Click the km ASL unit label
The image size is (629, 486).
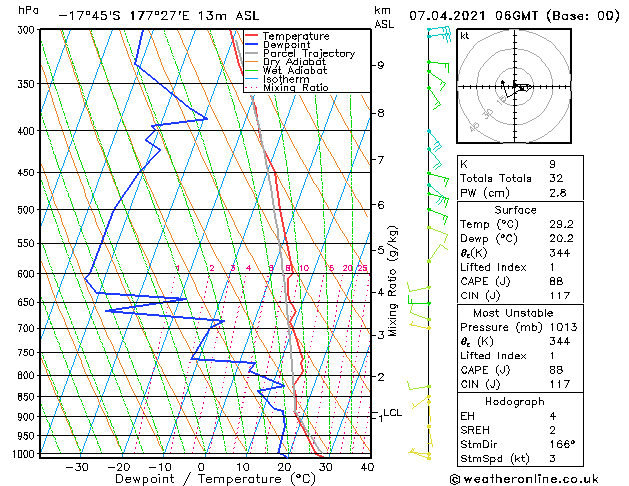coord(383,17)
